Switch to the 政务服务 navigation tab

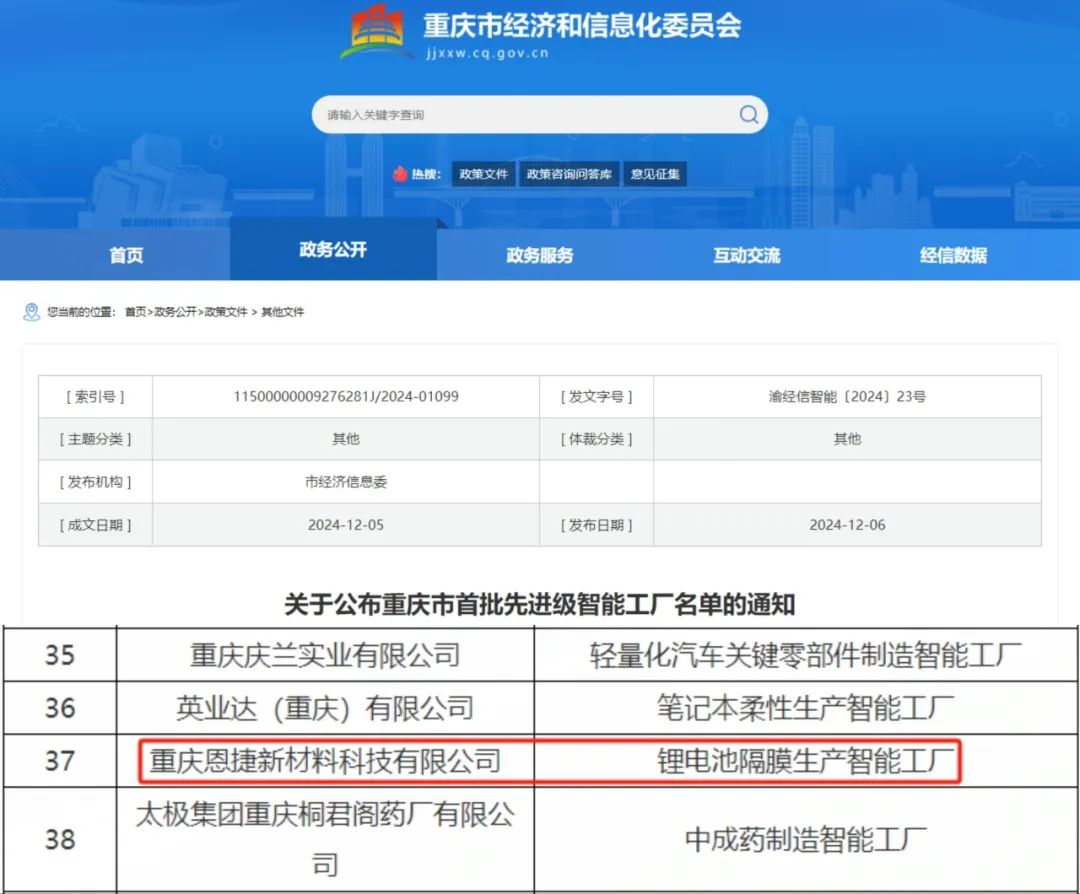coord(540,256)
